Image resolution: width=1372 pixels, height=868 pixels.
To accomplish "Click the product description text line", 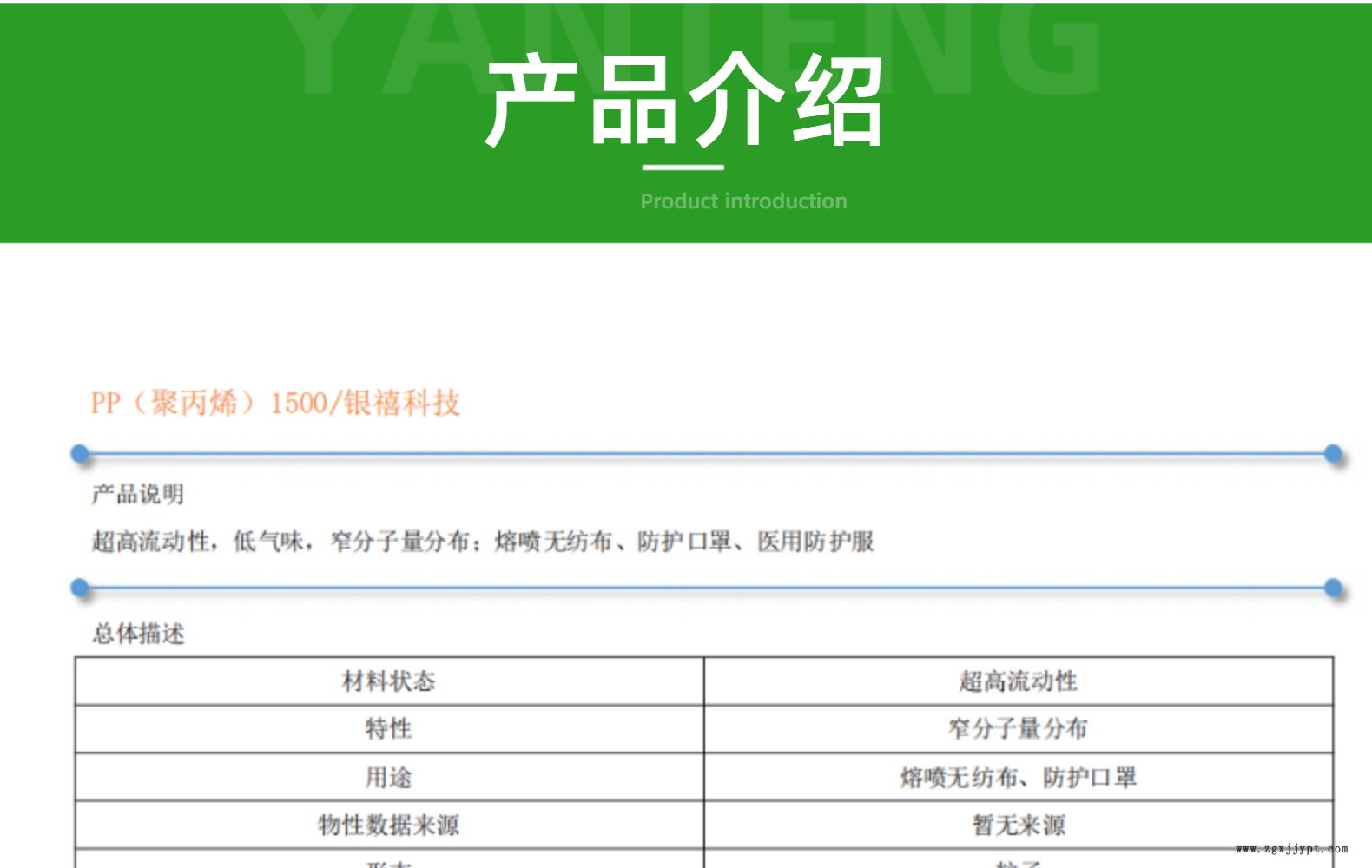I will point(483,542).
